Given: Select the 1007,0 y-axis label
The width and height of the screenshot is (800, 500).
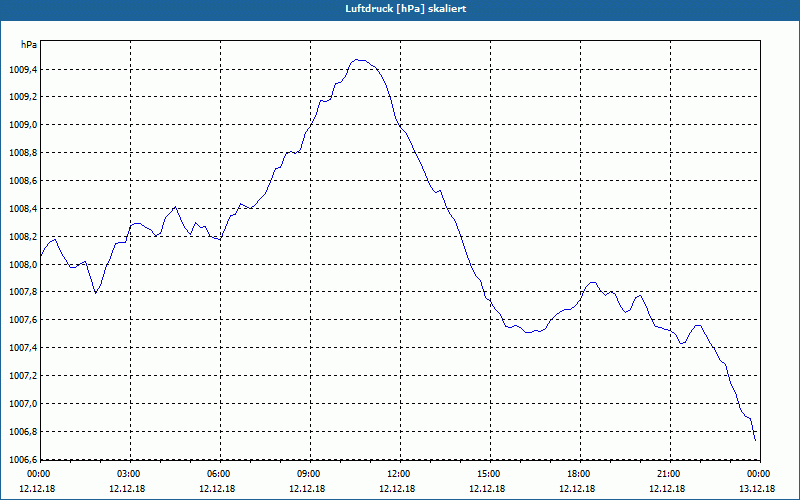Looking at the screenshot, I should tap(23, 404).
